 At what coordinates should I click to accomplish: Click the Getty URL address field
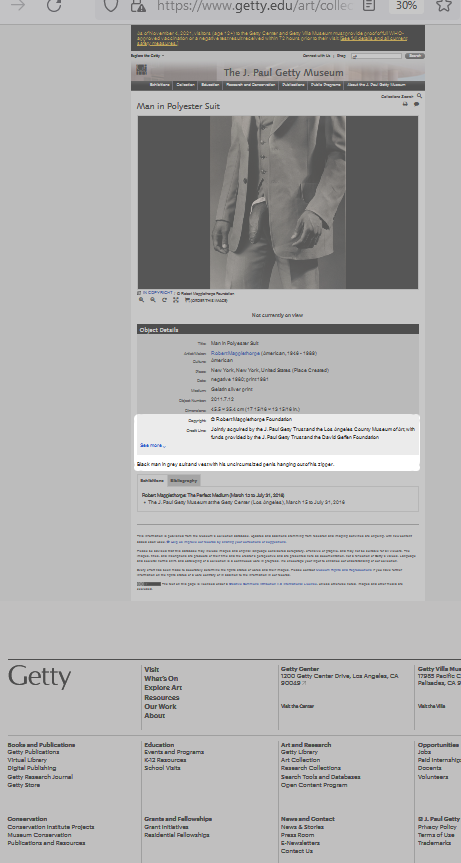254,6
